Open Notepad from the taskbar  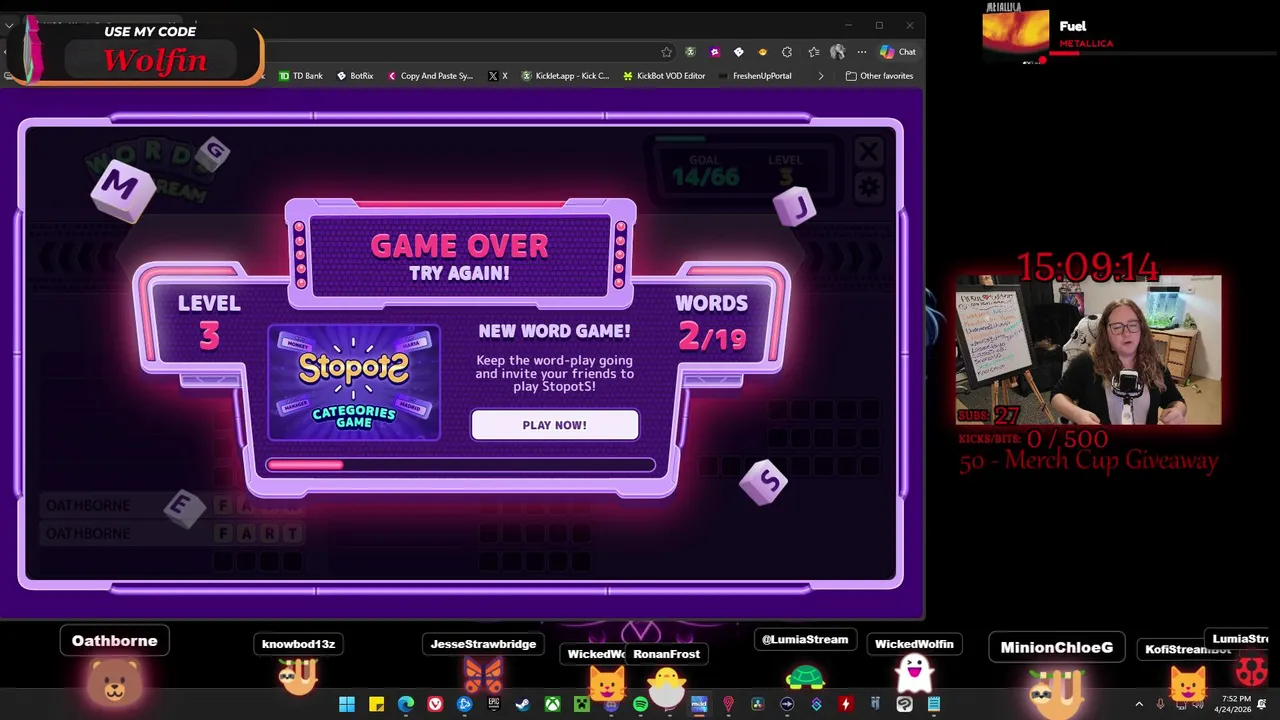click(x=933, y=705)
